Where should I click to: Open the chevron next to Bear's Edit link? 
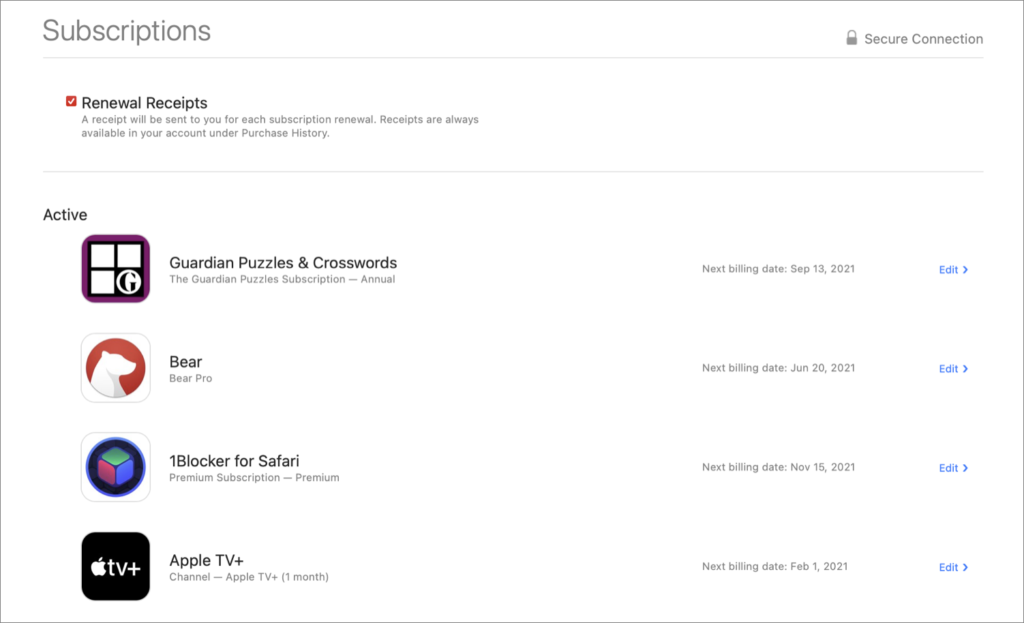[966, 368]
